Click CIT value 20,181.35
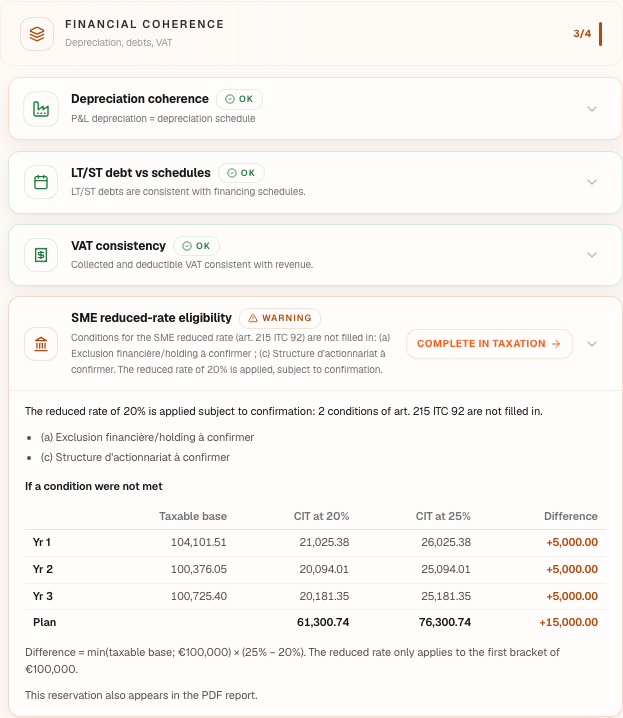Screen dimensions: 623x718 tap(324, 596)
